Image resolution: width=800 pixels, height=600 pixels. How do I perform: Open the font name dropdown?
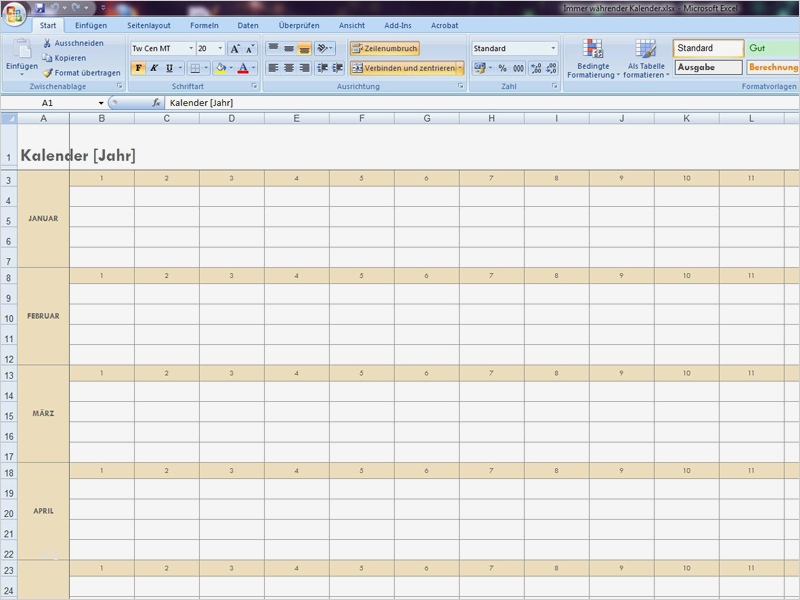190,48
